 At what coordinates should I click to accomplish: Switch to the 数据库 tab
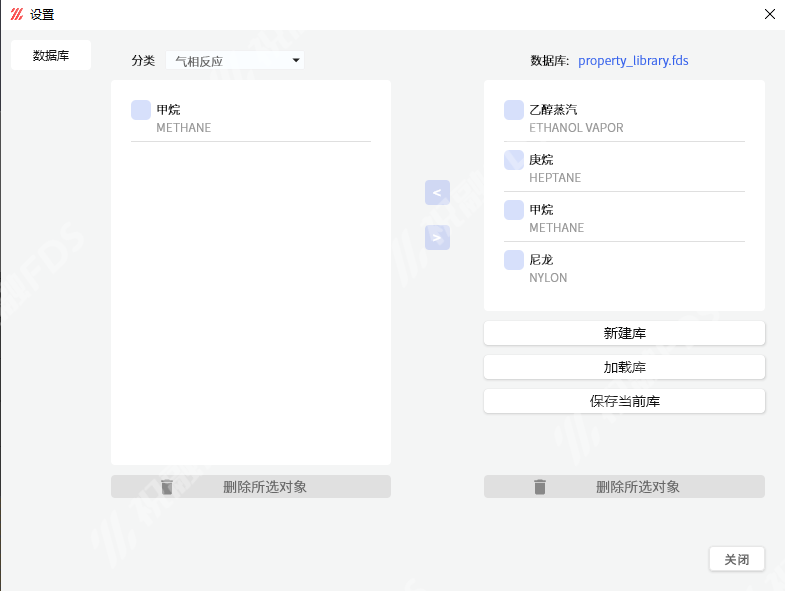point(51,56)
